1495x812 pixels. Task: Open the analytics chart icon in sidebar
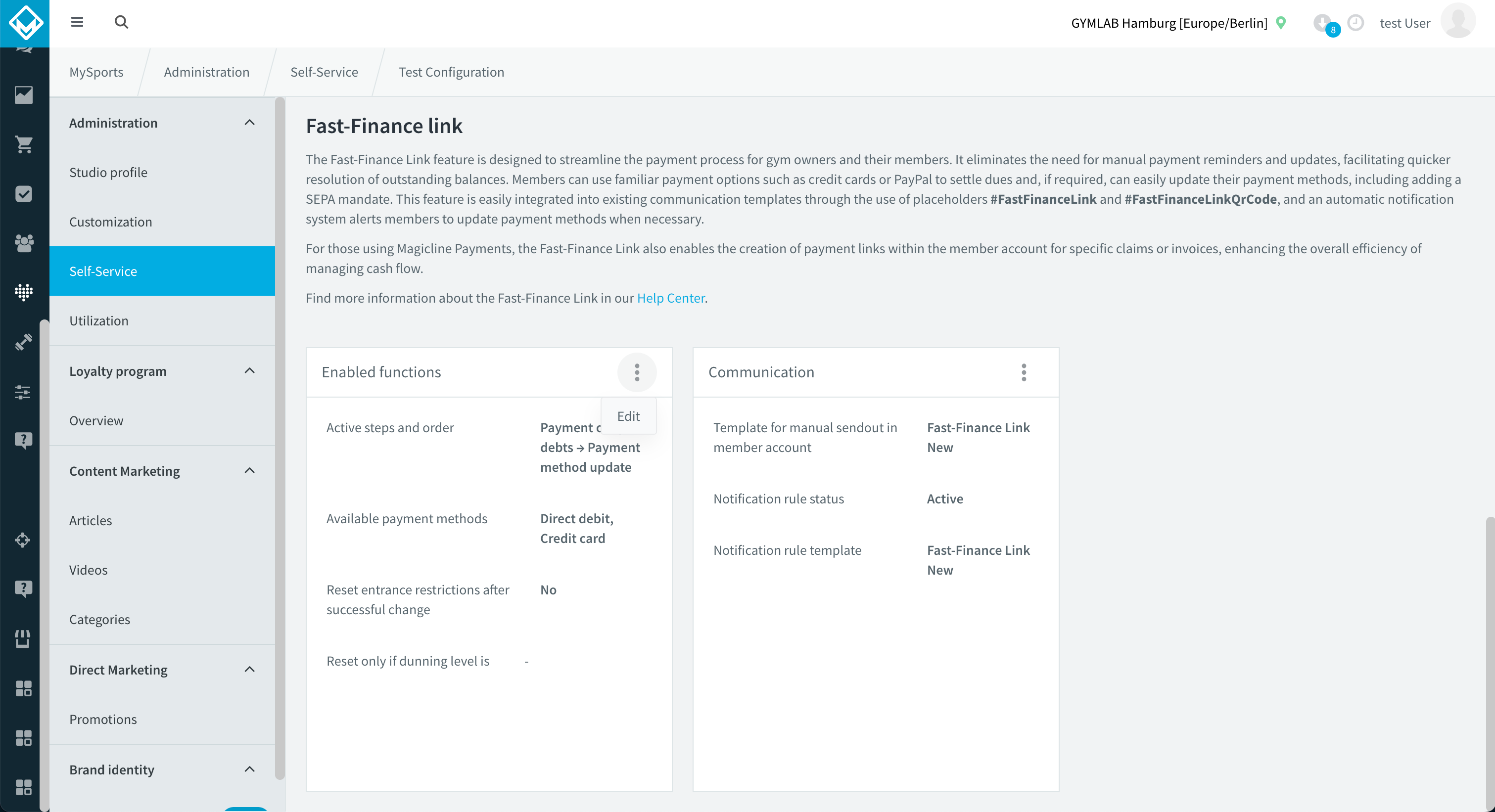tap(24, 94)
